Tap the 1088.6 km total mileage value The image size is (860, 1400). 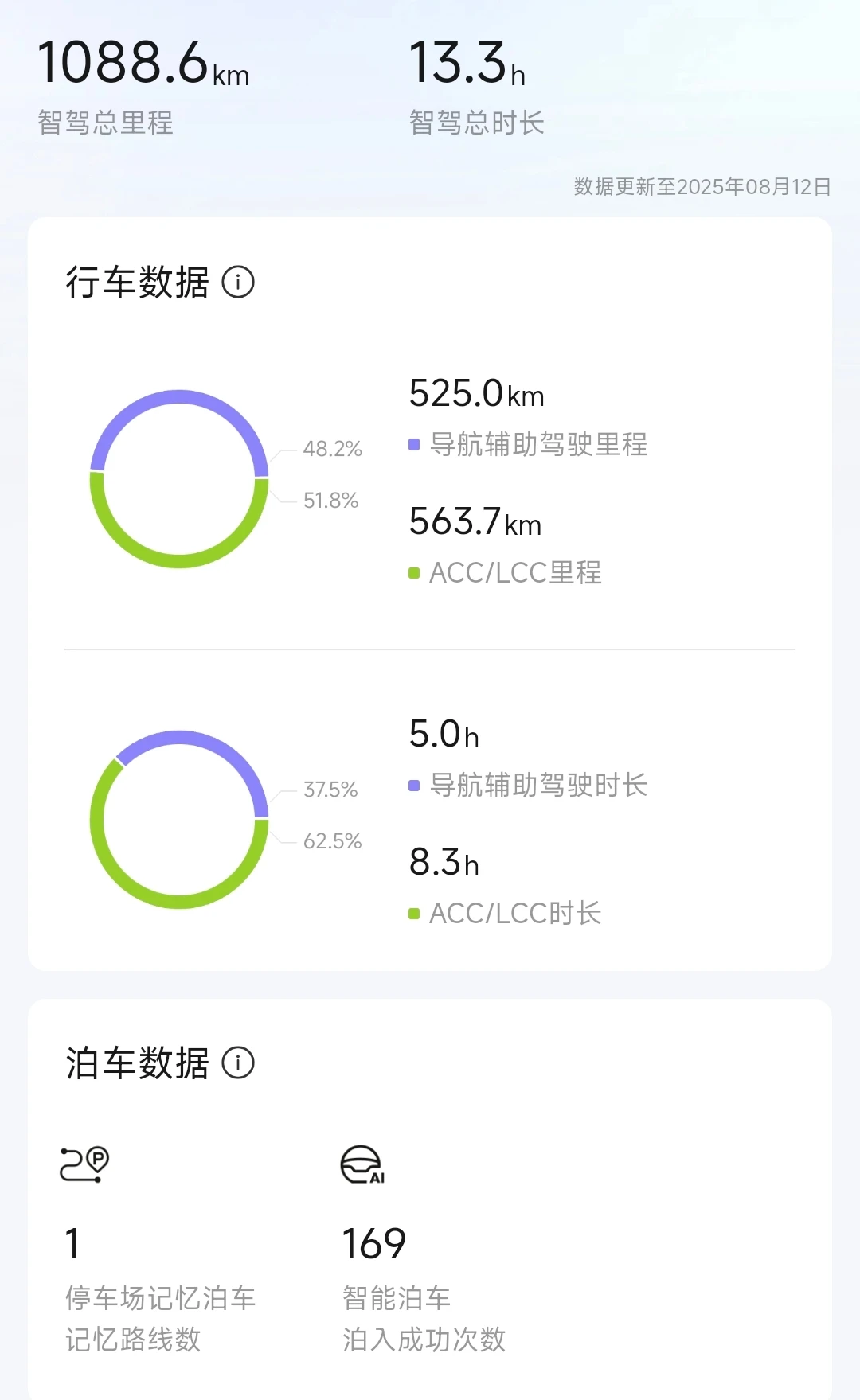[143, 63]
